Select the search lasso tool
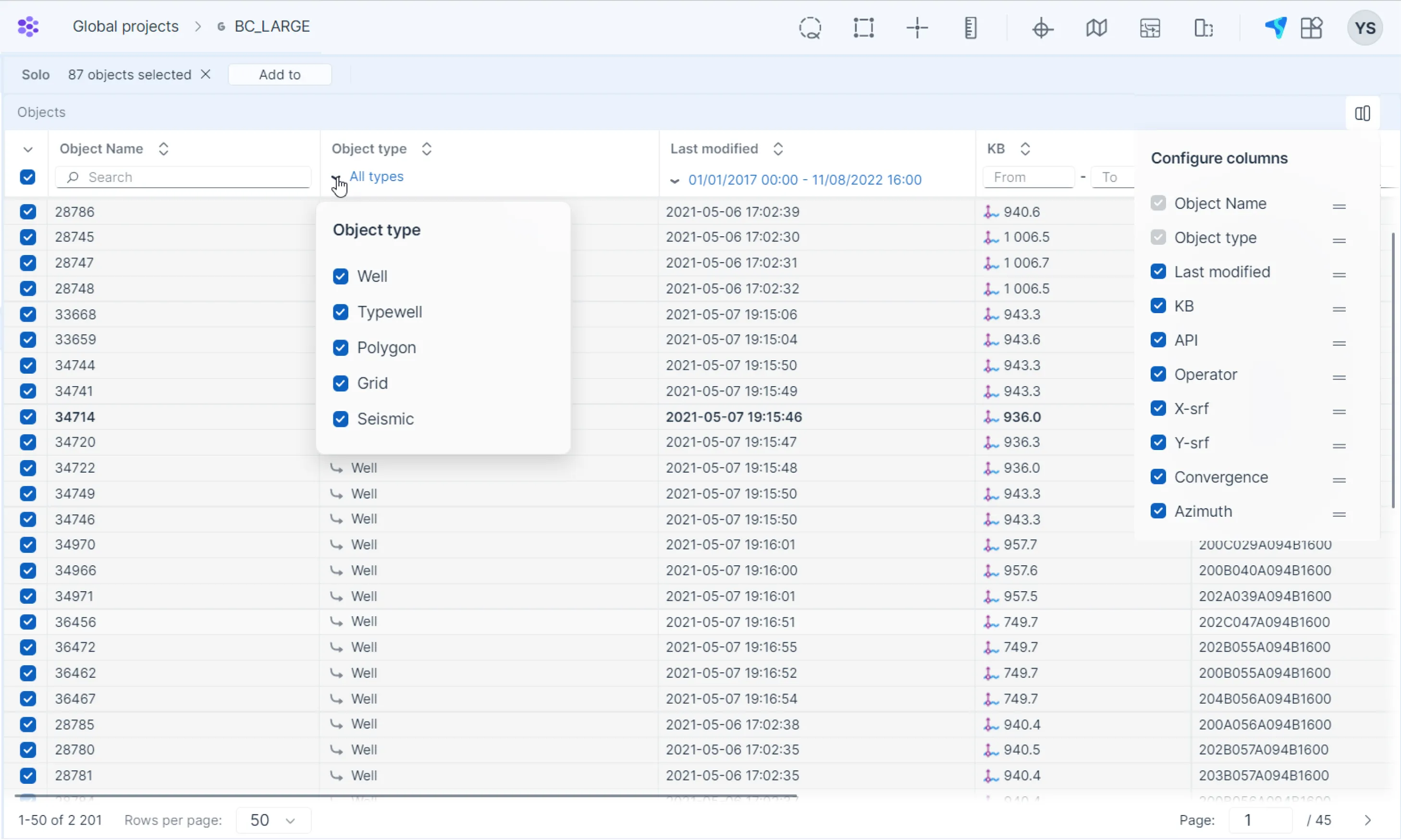 tap(810, 27)
